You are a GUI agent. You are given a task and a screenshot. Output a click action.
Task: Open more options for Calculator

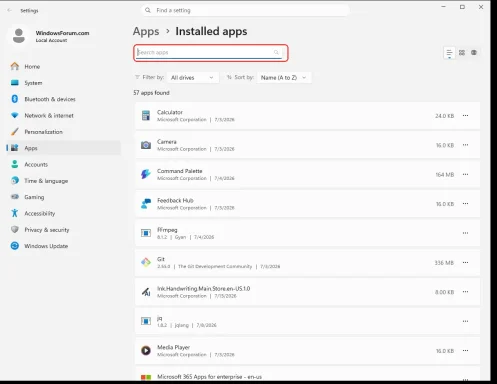tap(465, 115)
